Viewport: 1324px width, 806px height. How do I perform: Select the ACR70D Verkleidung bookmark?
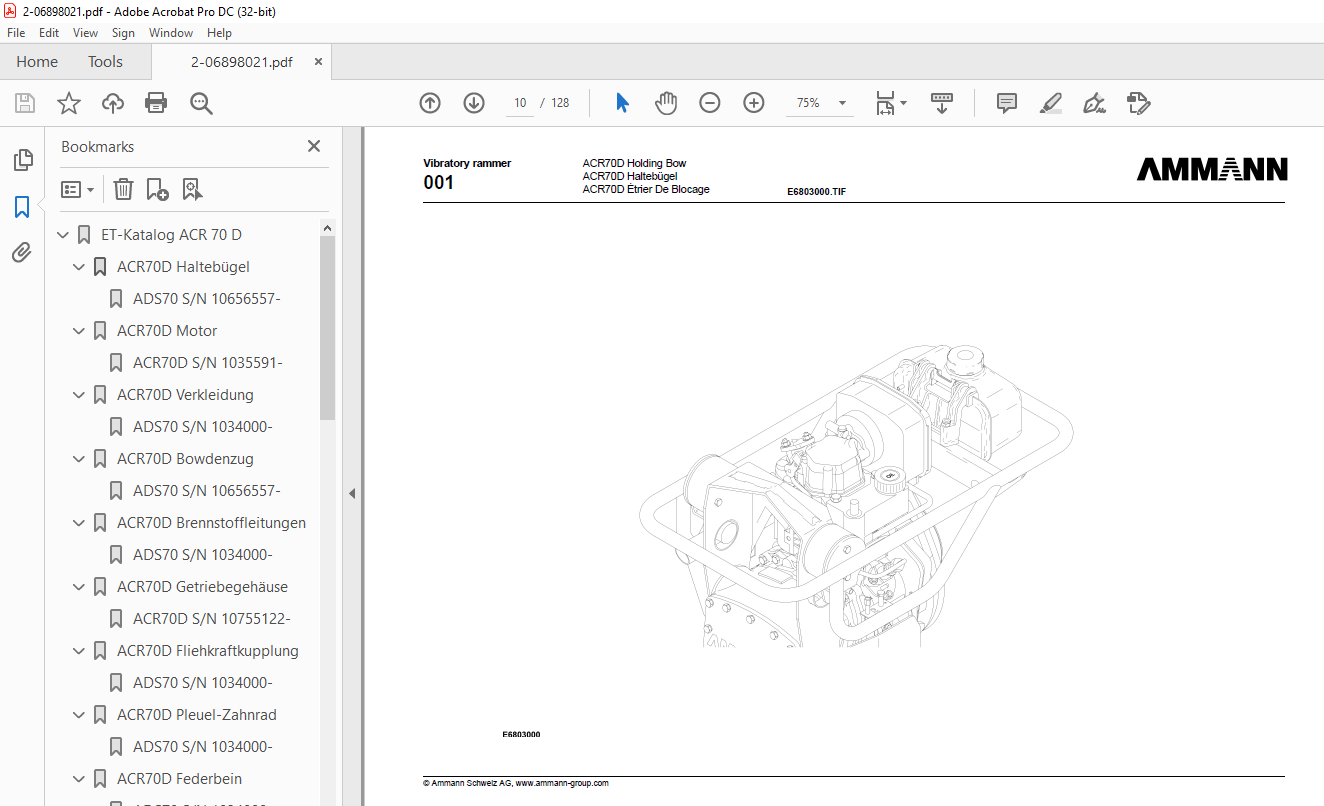tap(185, 395)
